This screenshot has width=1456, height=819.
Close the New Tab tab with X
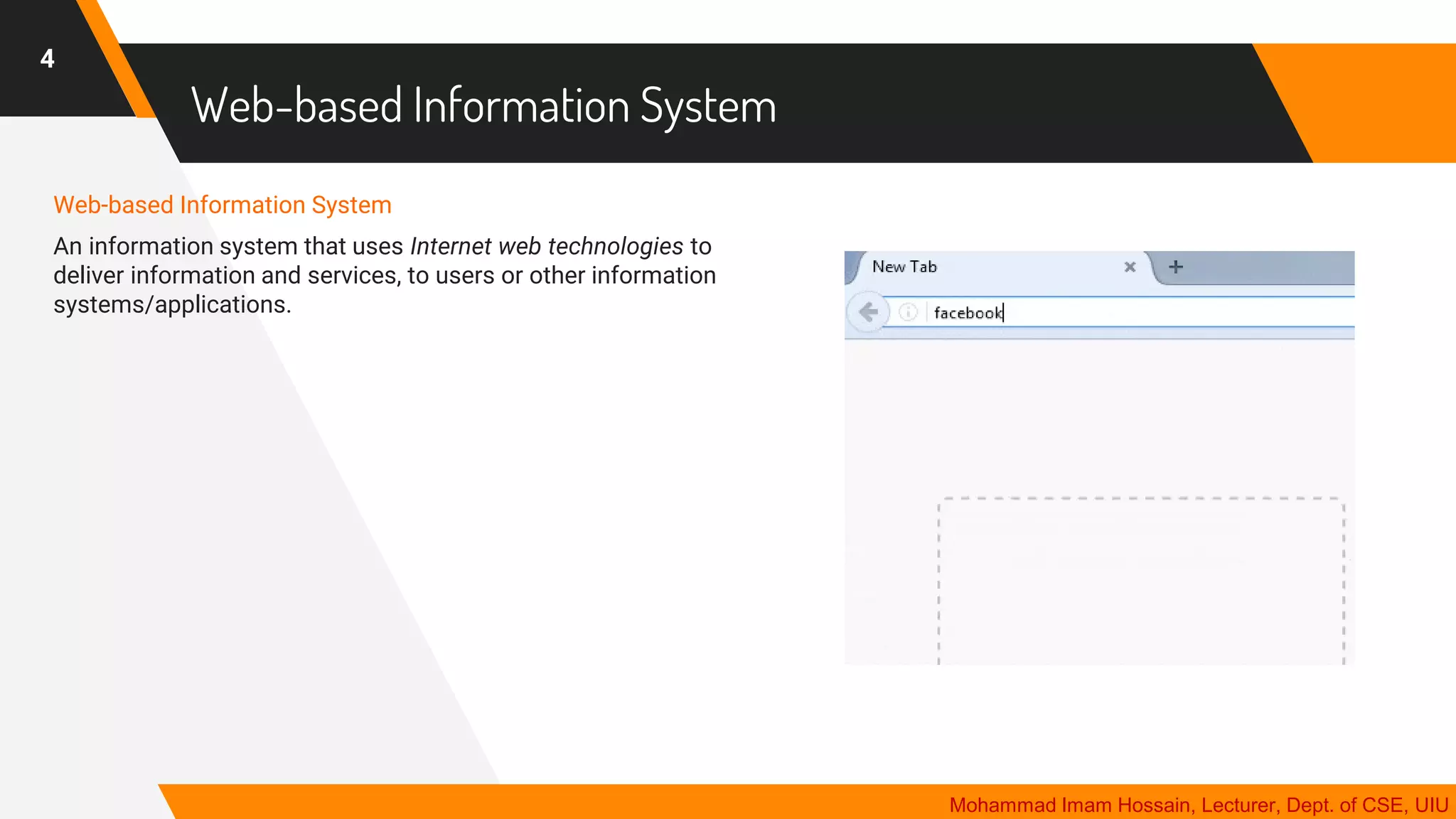pyautogui.click(x=1130, y=267)
